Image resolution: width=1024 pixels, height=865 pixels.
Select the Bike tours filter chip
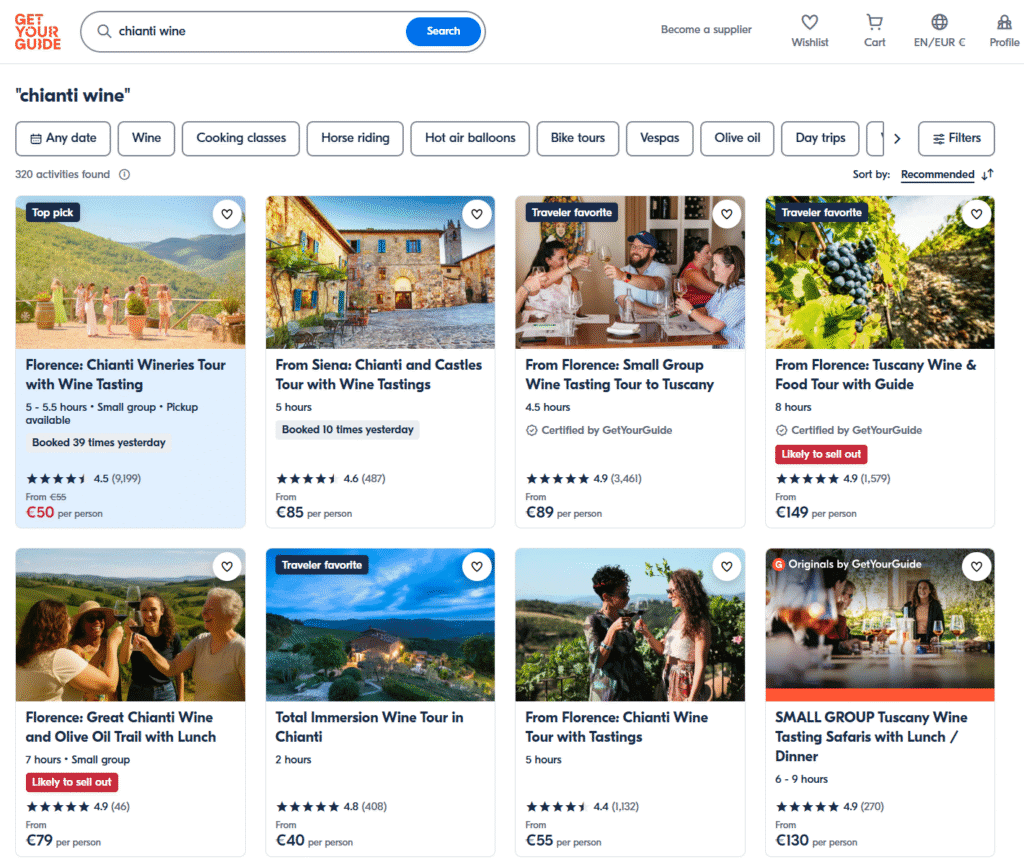578,138
